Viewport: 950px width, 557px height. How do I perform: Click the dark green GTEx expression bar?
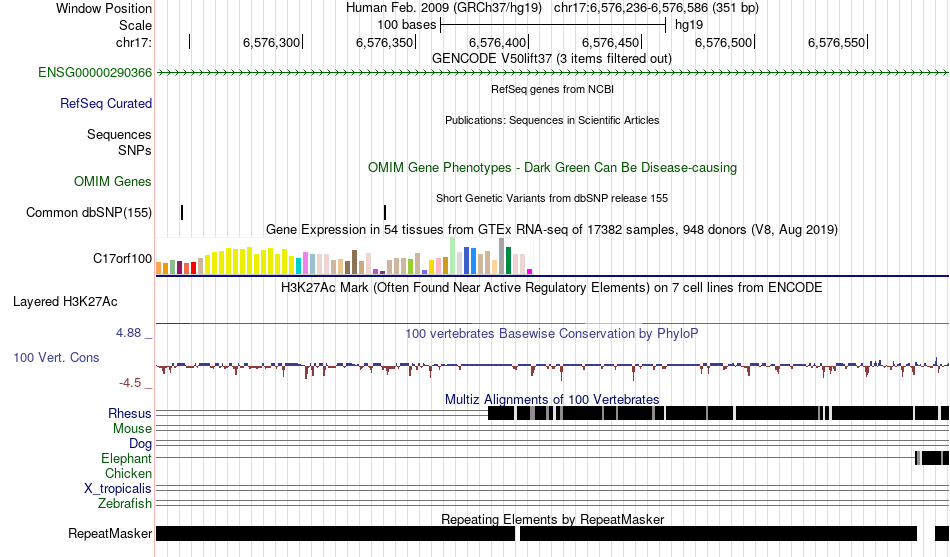(509, 261)
